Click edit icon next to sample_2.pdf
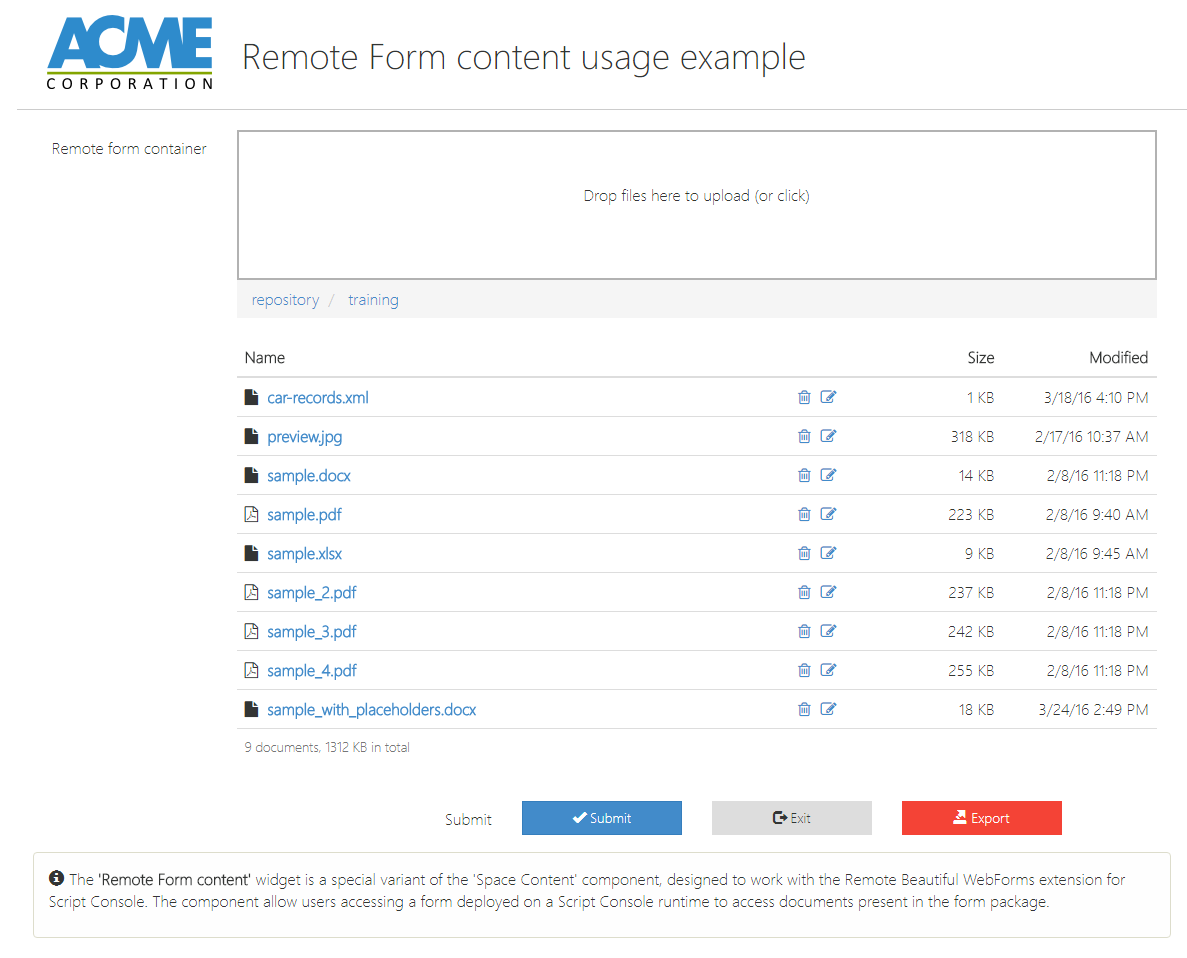 click(x=828, y=592)
